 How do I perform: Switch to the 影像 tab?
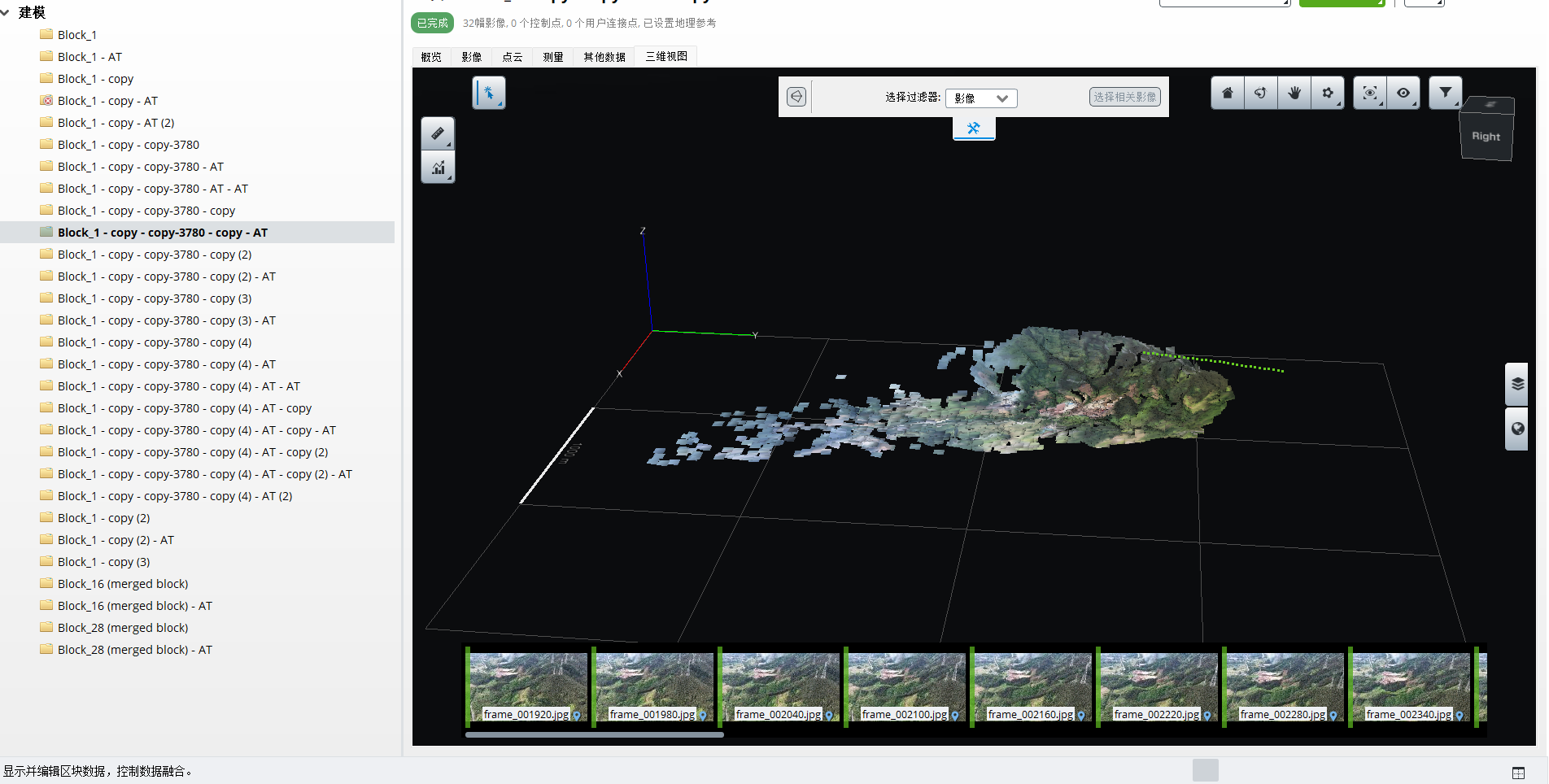tap(472, 57)
